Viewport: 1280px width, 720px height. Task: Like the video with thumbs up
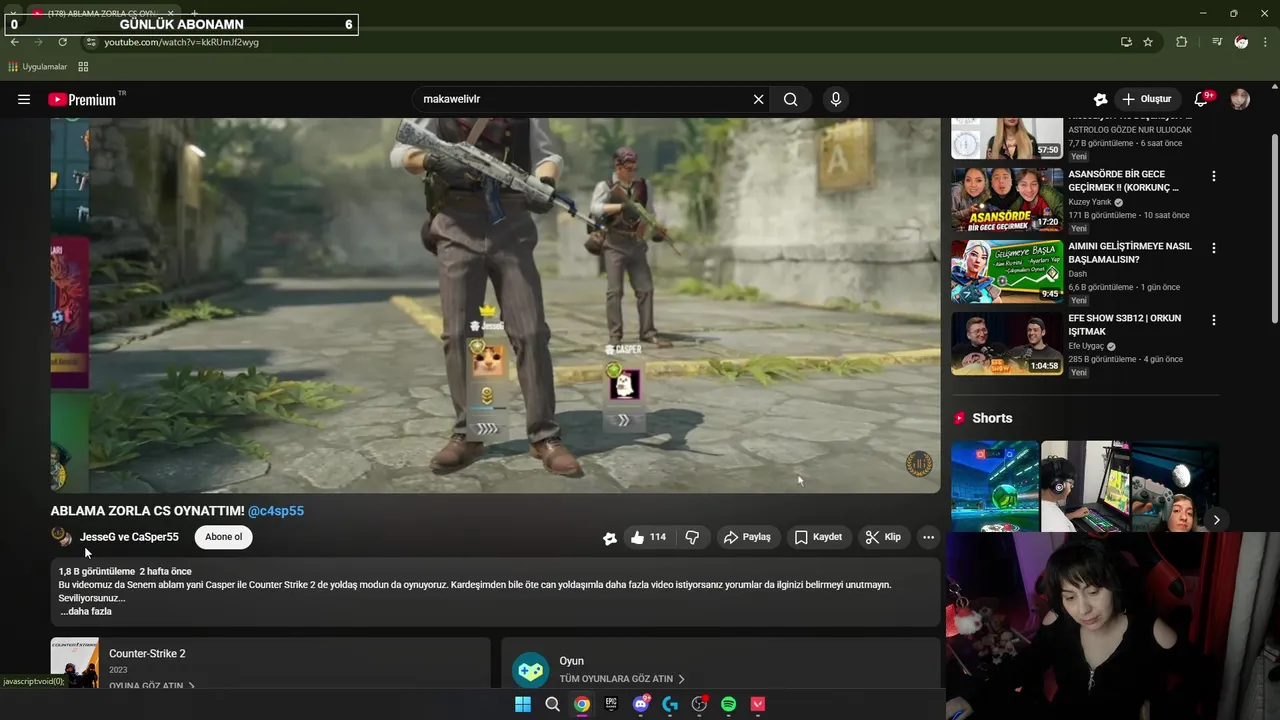point(648,537)
